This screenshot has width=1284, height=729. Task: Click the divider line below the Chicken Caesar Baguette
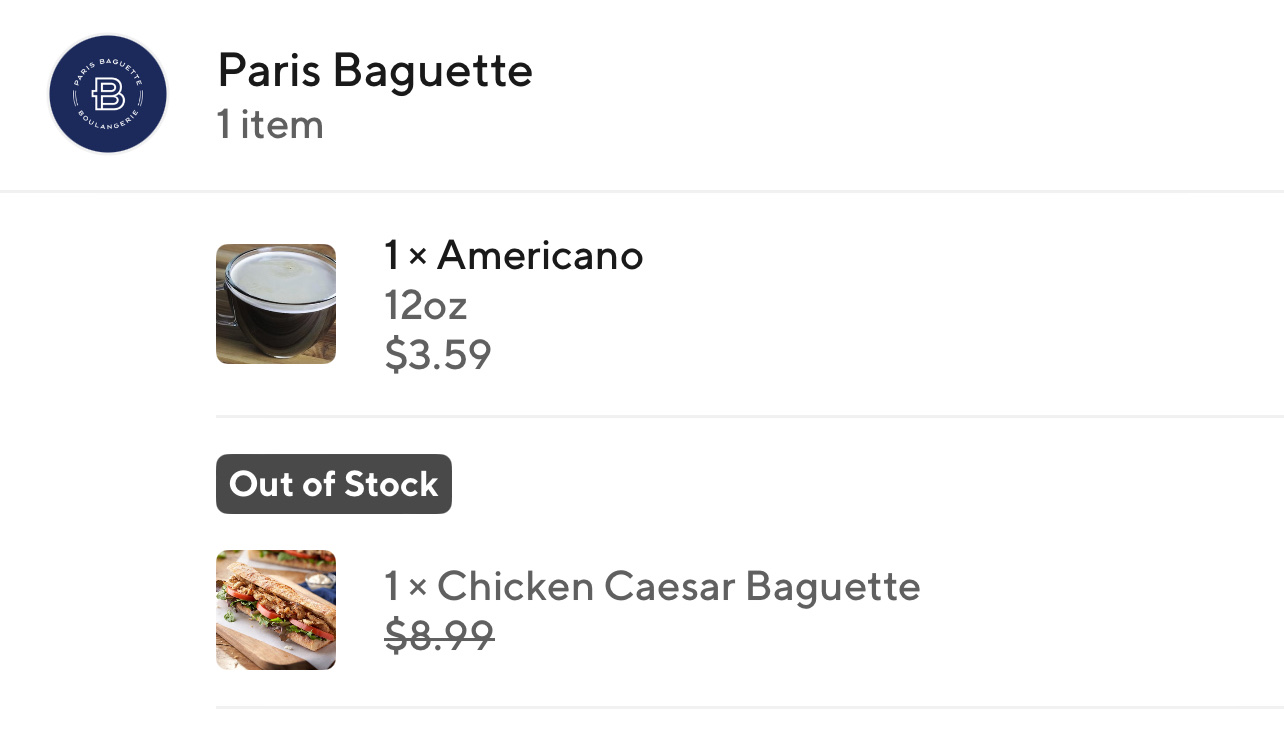tap(750, 707)
